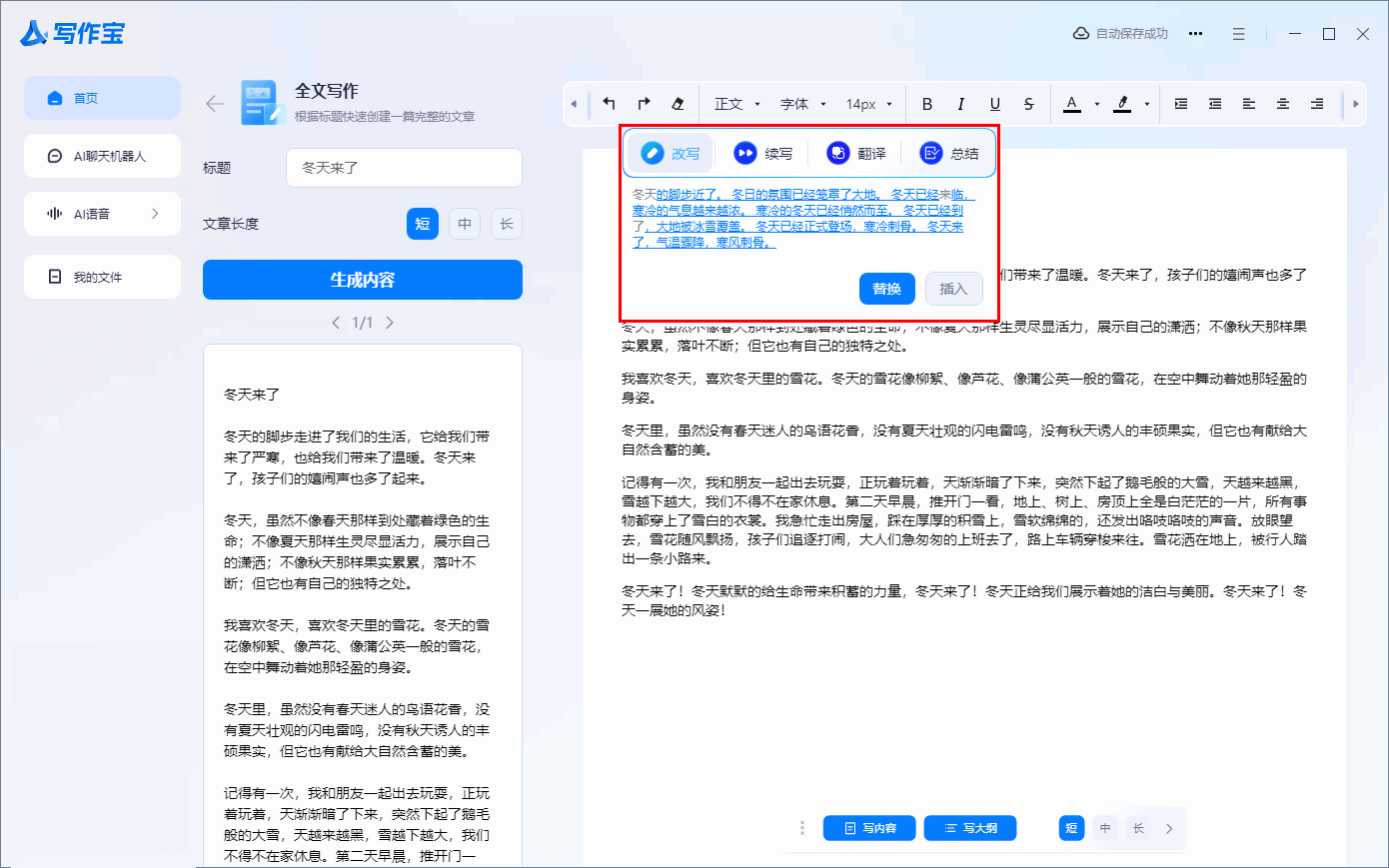Click the 写作宝 app logo

click(x=72, y=33)
